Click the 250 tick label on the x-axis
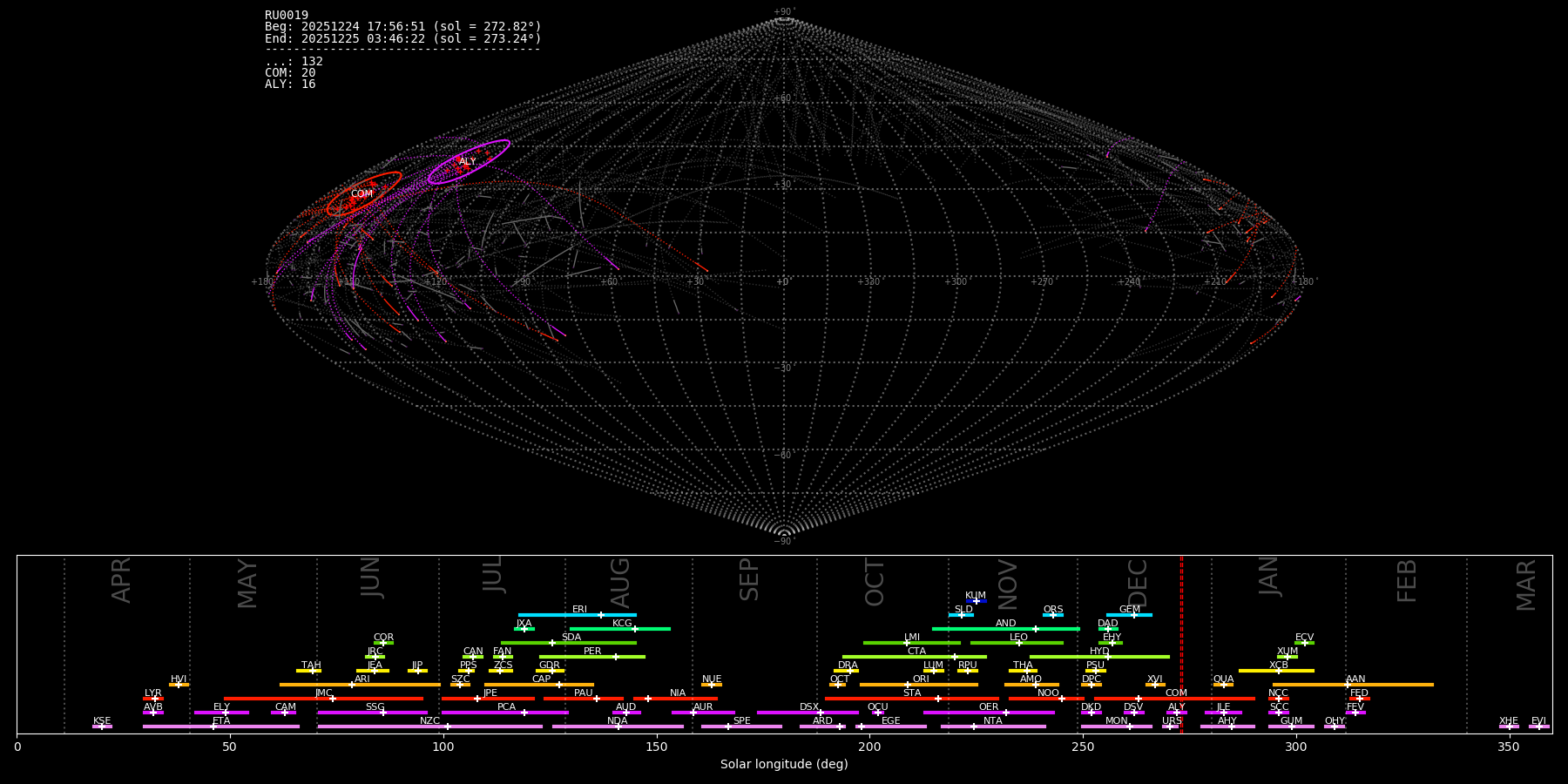The width and height of the screenshot is (1568, 784). coord(1083,747)
